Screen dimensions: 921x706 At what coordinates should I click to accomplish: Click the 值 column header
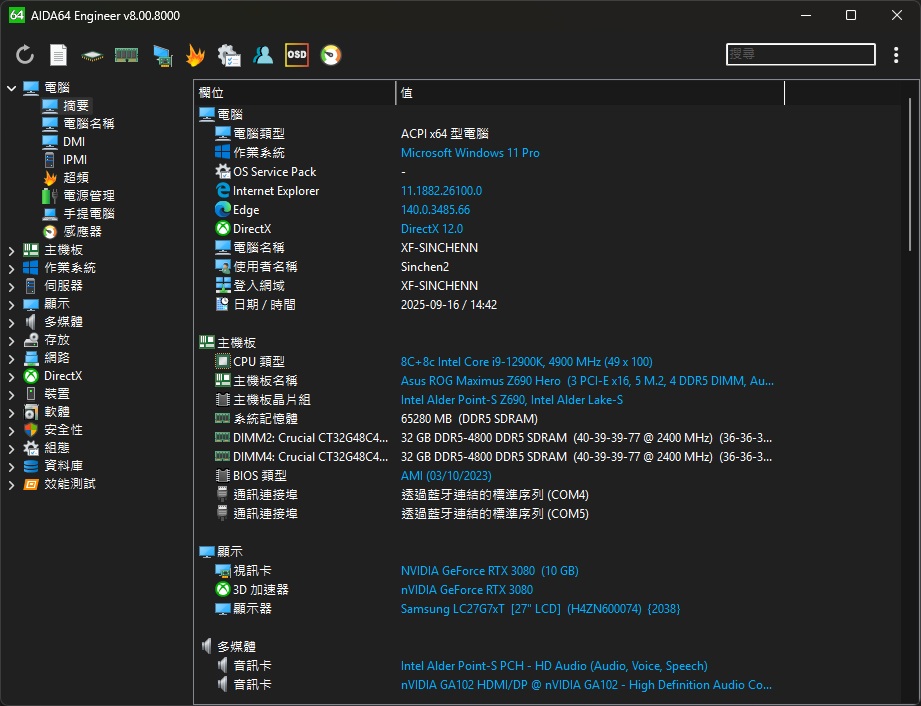tap(590, 93)
